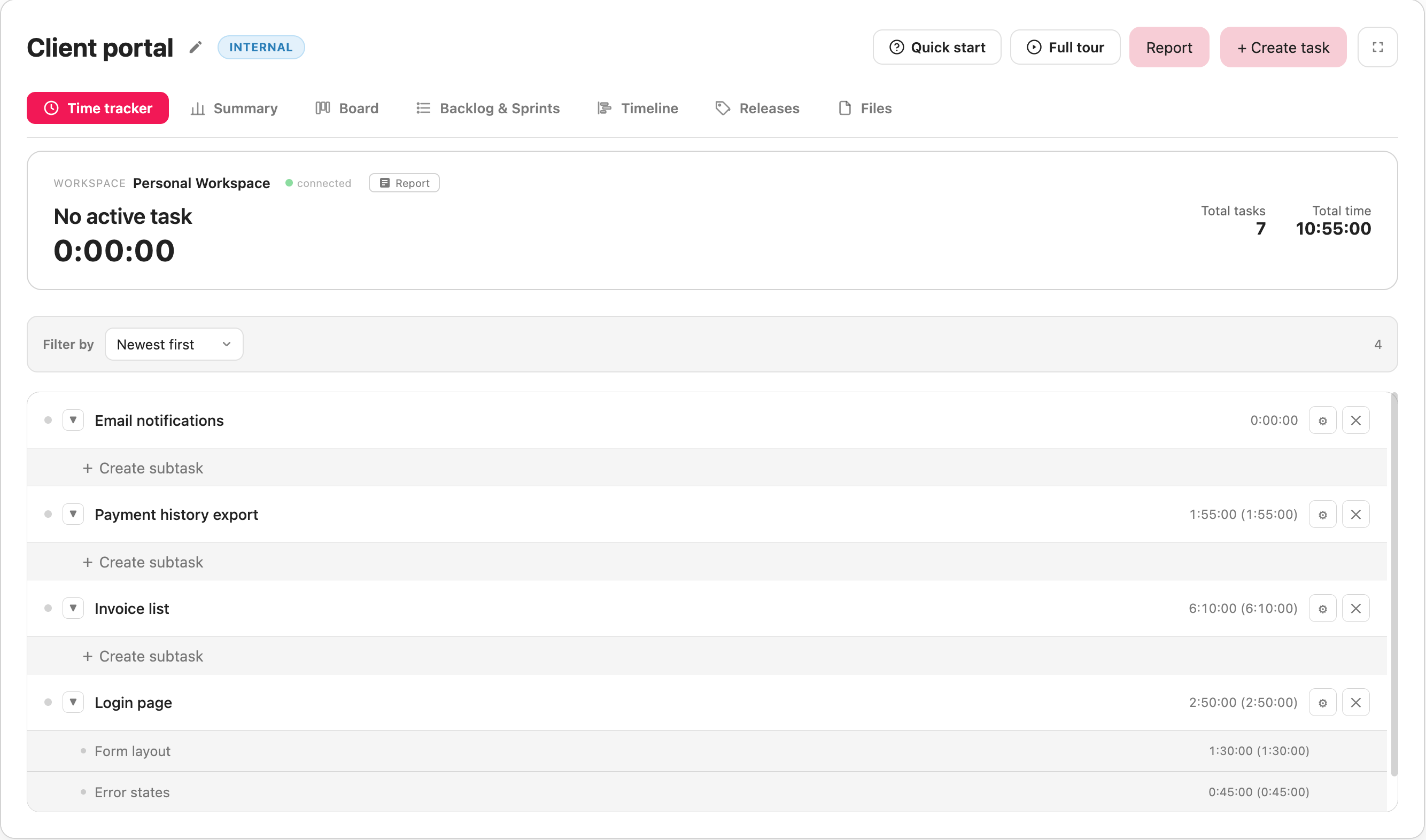Screen dimensions: 1426x840
Task: Edit project name with the pencil icon
Action: [x=196, y=47]
